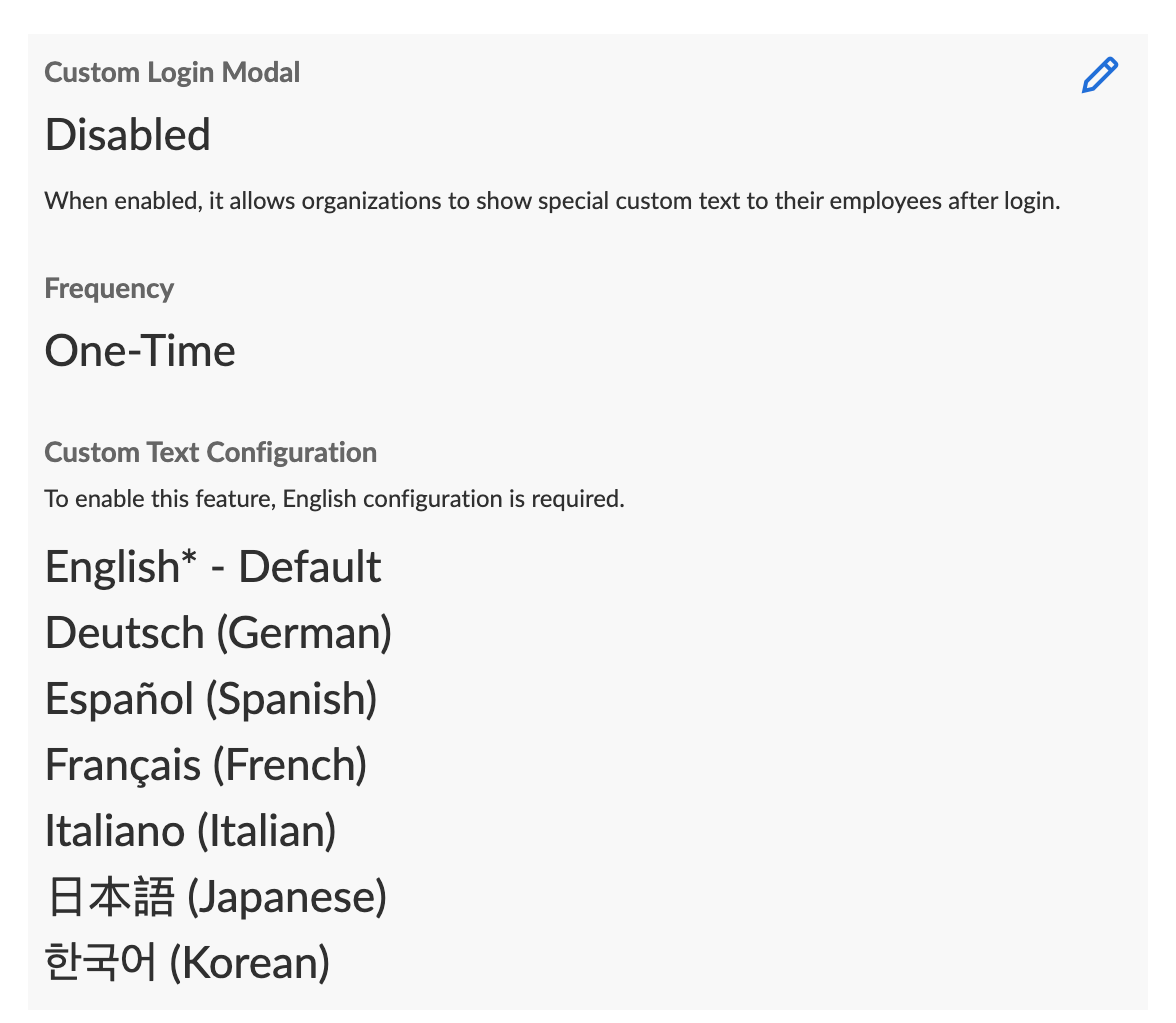Click the '(Japanese)' parenthetical label
The width and height of the screenshot is (1176, 1023).
[x=286, y=897]
